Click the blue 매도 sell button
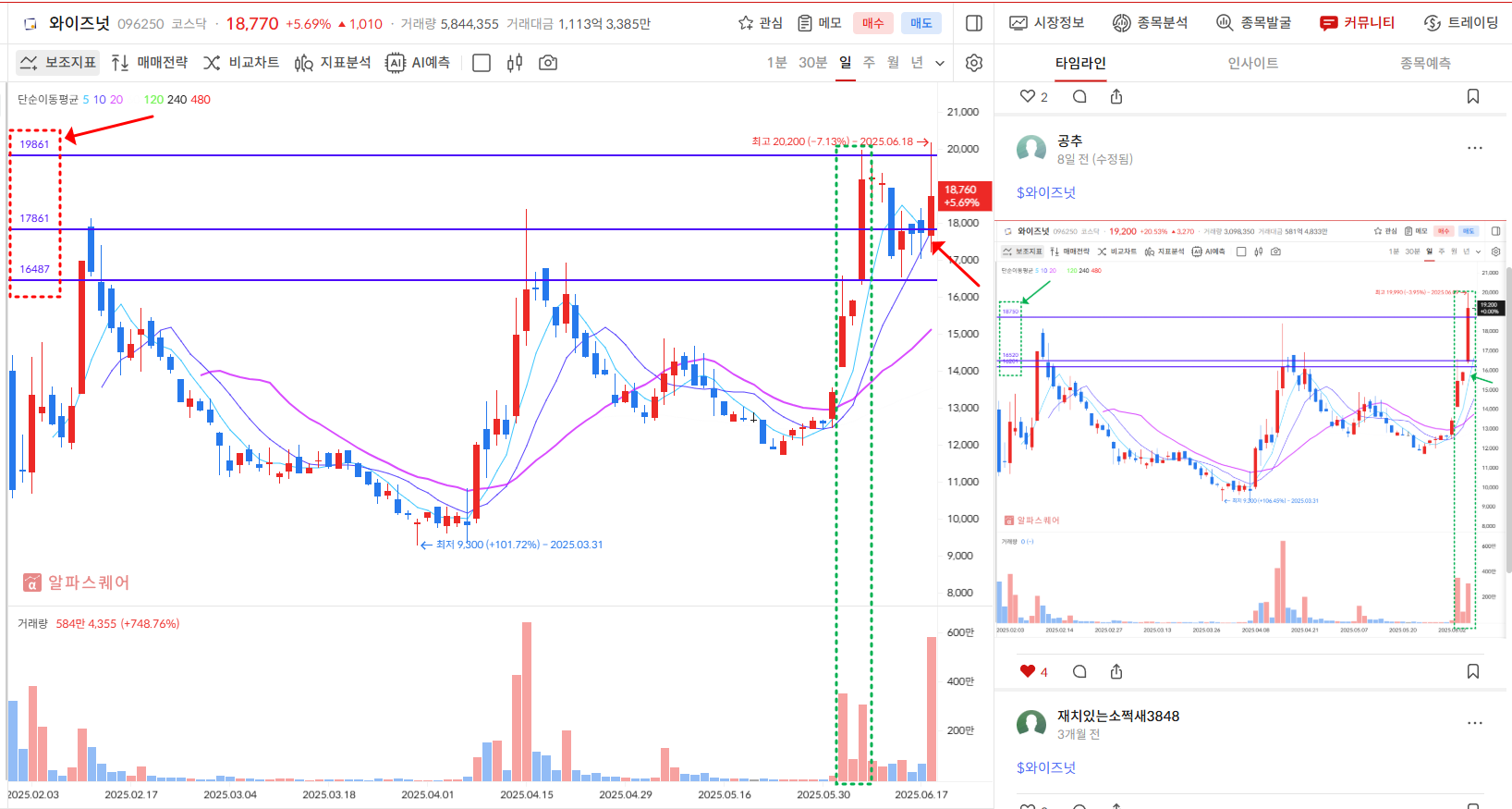Image resolution: width=1512 pixels, height=809 pixels. coord(921,23)
